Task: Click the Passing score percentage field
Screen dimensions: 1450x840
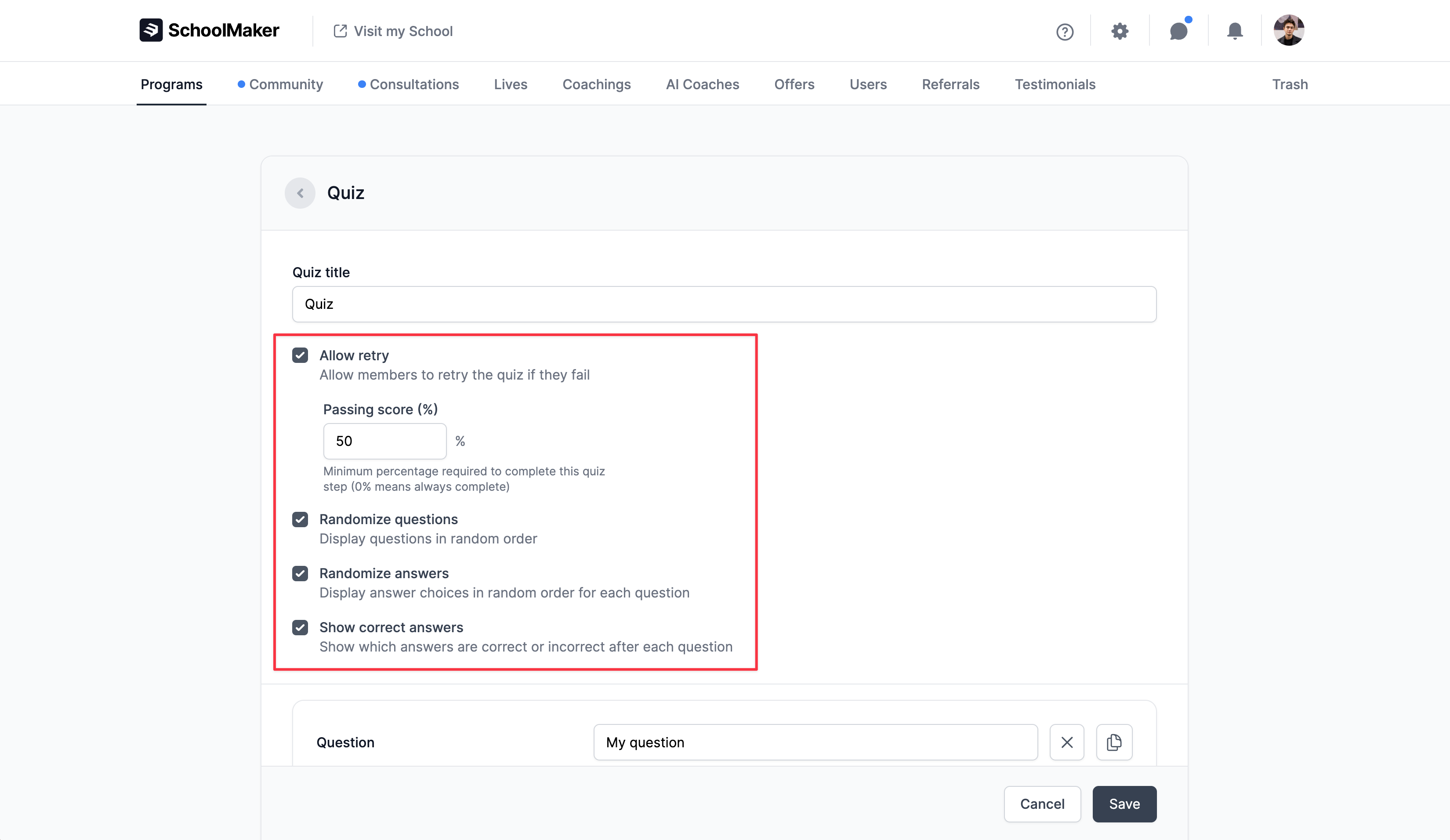Action: (x=384, y=441)
